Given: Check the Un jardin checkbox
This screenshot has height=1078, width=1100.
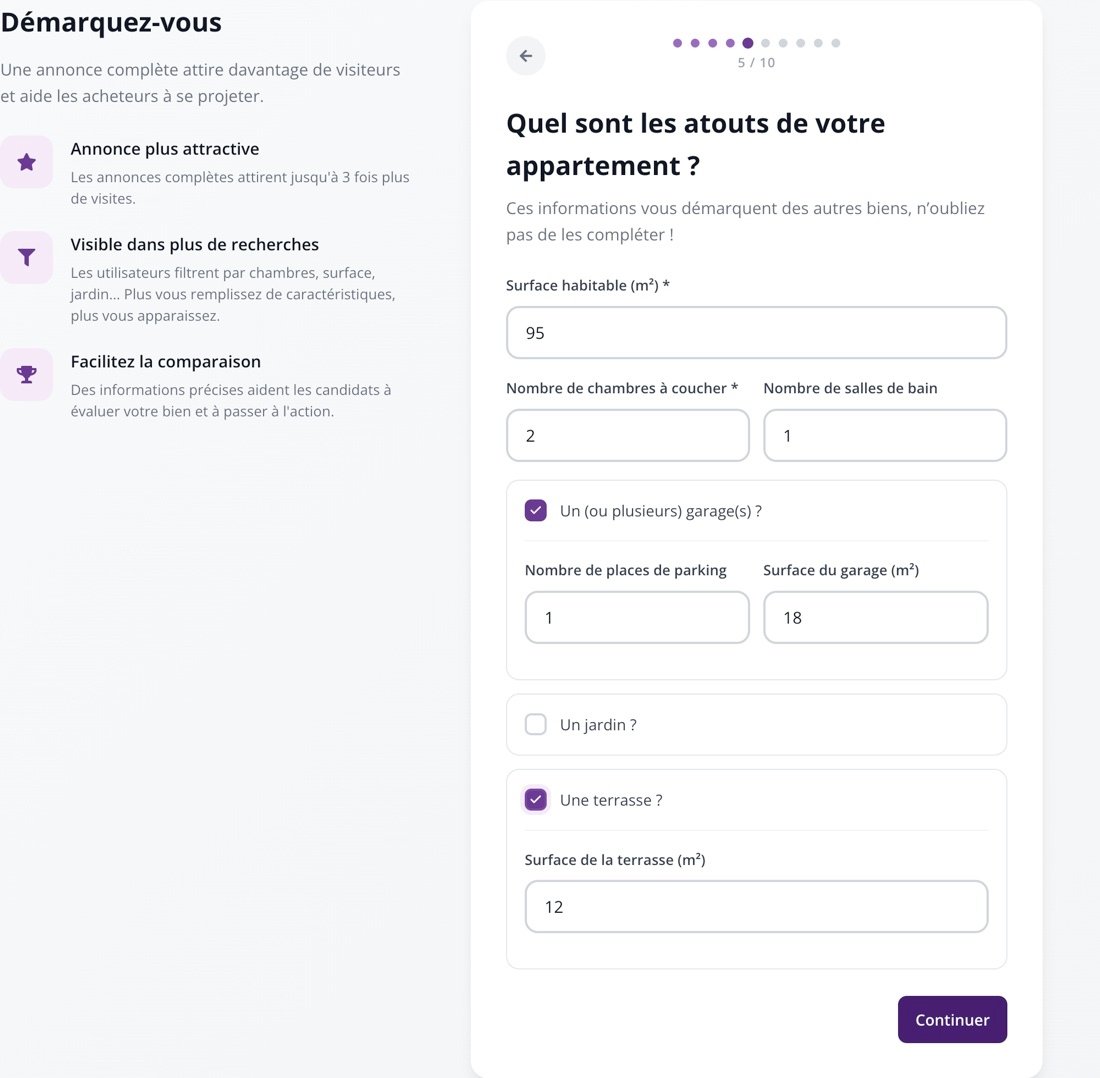Looking at the screenshot, I should [536, 725].
